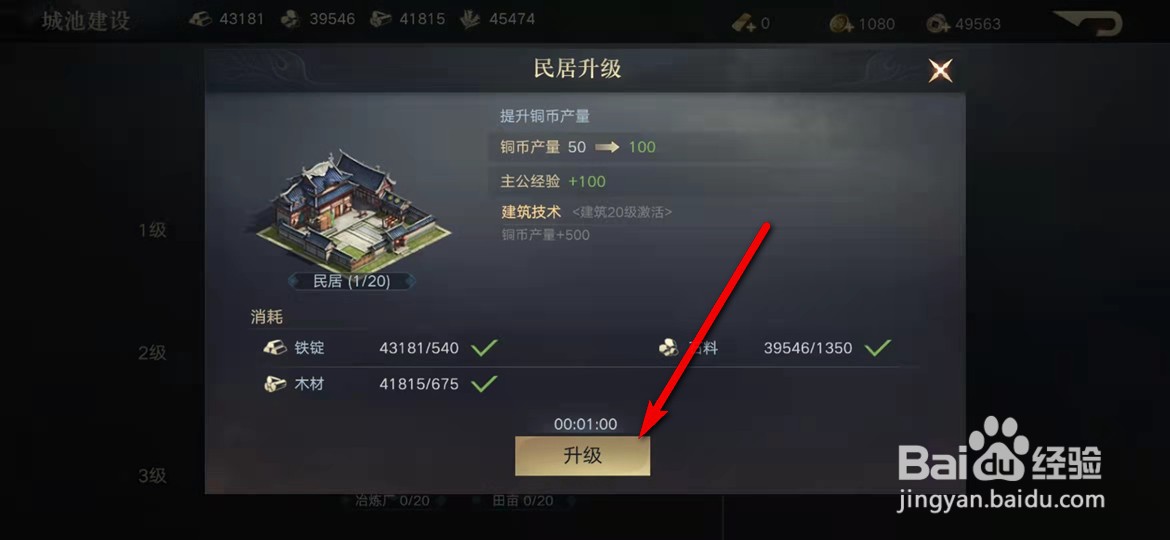This screenshot has height=540, width=1170.
Task: Add gold bars via the 0 counter icon
Action: (x=744, y=24)
